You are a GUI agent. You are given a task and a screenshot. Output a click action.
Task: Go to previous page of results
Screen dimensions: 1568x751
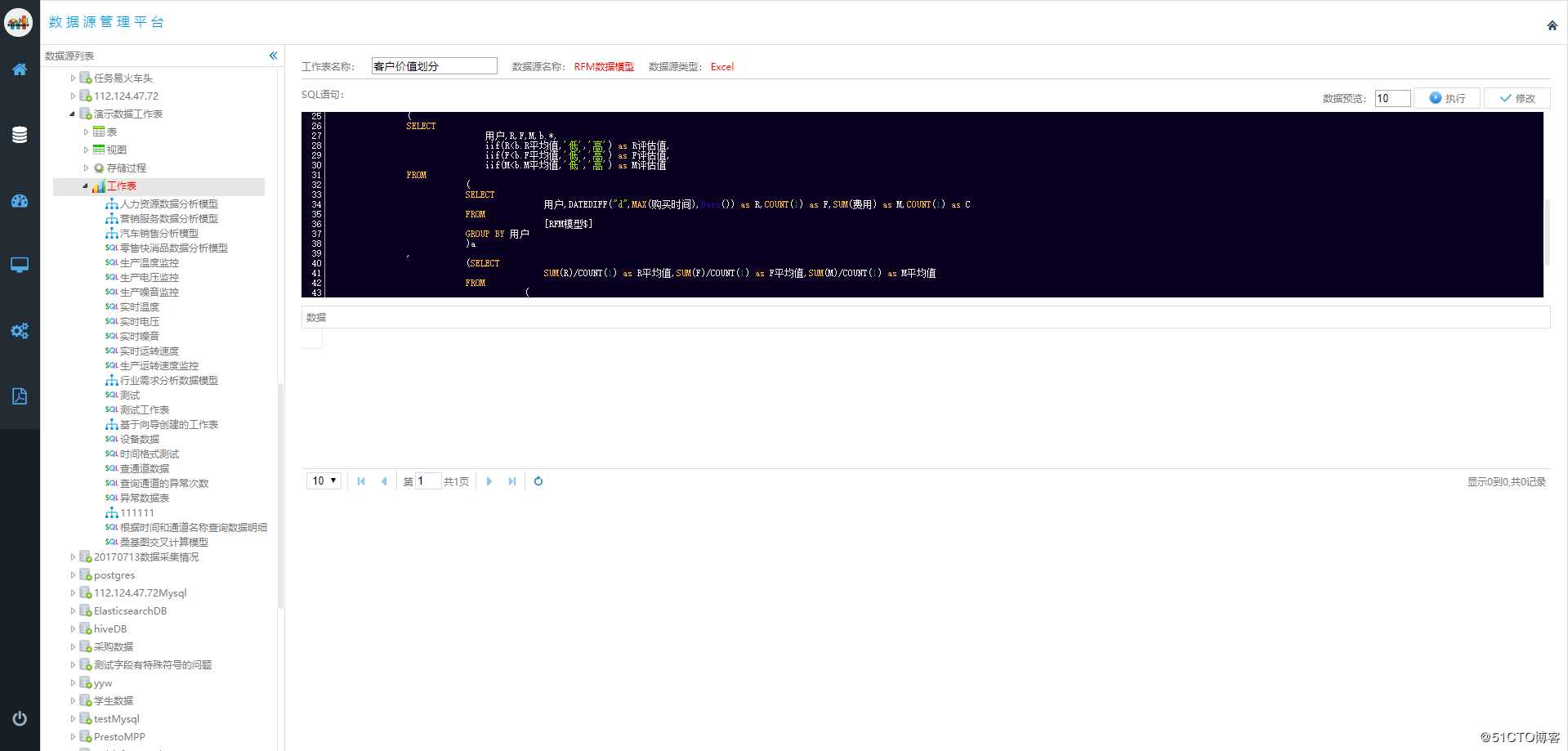click(x=384, y=481)
